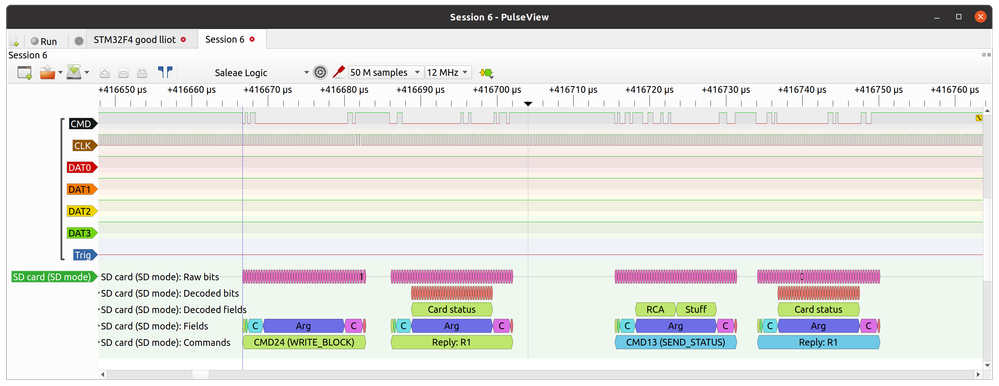Click the CMD24 (WRITE_BLOCK) annotation
Image resolution: width=999 pixels, height=386 pixels.
(x=304, y=342)
